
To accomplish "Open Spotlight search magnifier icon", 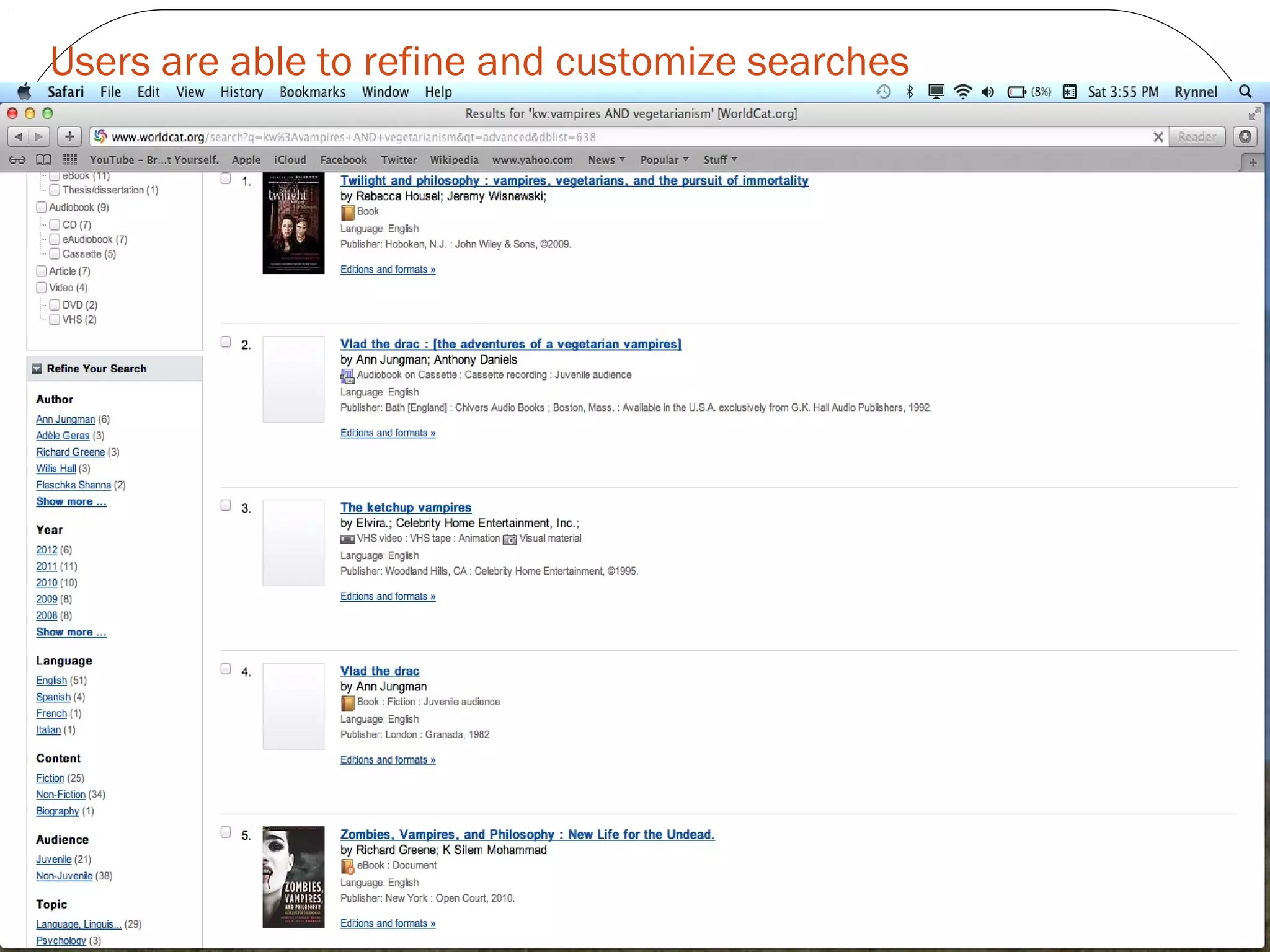I will [x=1245, y=92].
